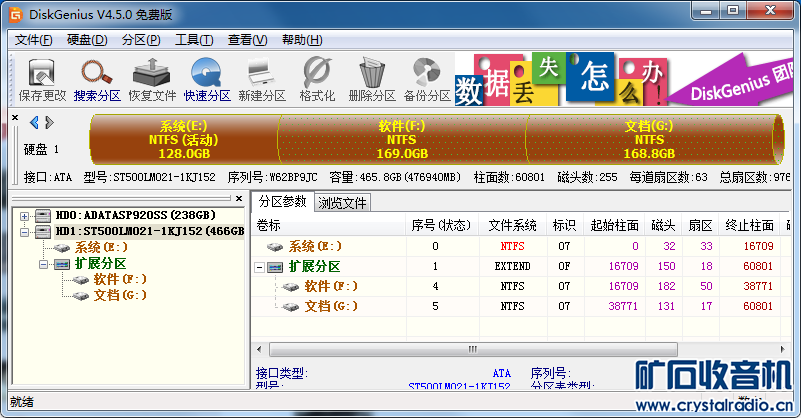Open the 分区(P) menu
This screenshot has width=801, height=418.
point(141,40)
